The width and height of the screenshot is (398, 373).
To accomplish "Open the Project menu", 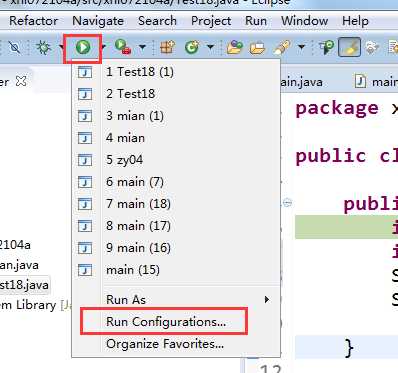I will (x=211, y=21).
